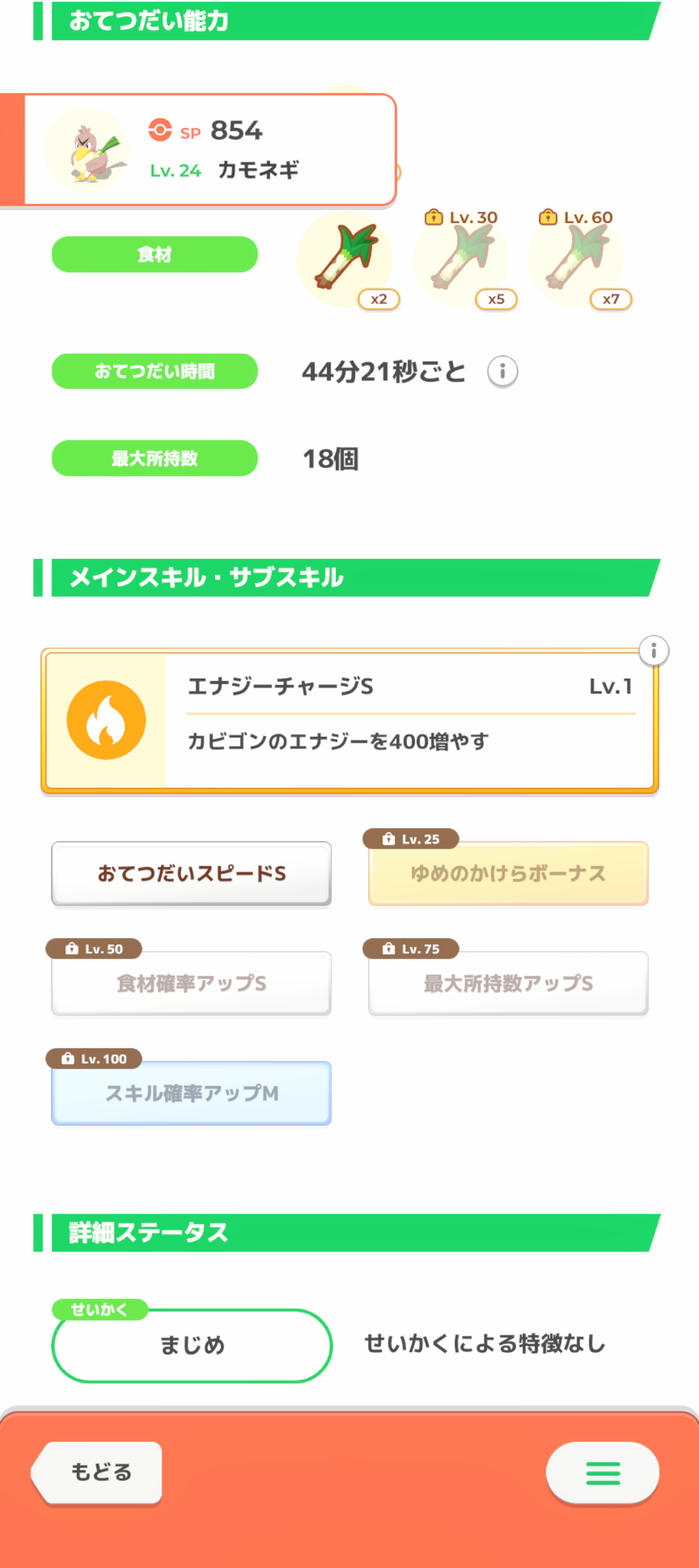Select locked 食材確率アップS sub skill

pos(192,984)
